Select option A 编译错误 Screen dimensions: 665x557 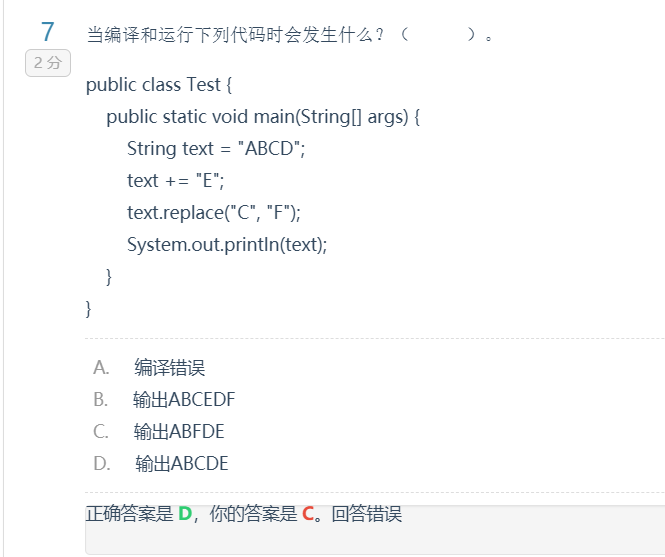169,367
